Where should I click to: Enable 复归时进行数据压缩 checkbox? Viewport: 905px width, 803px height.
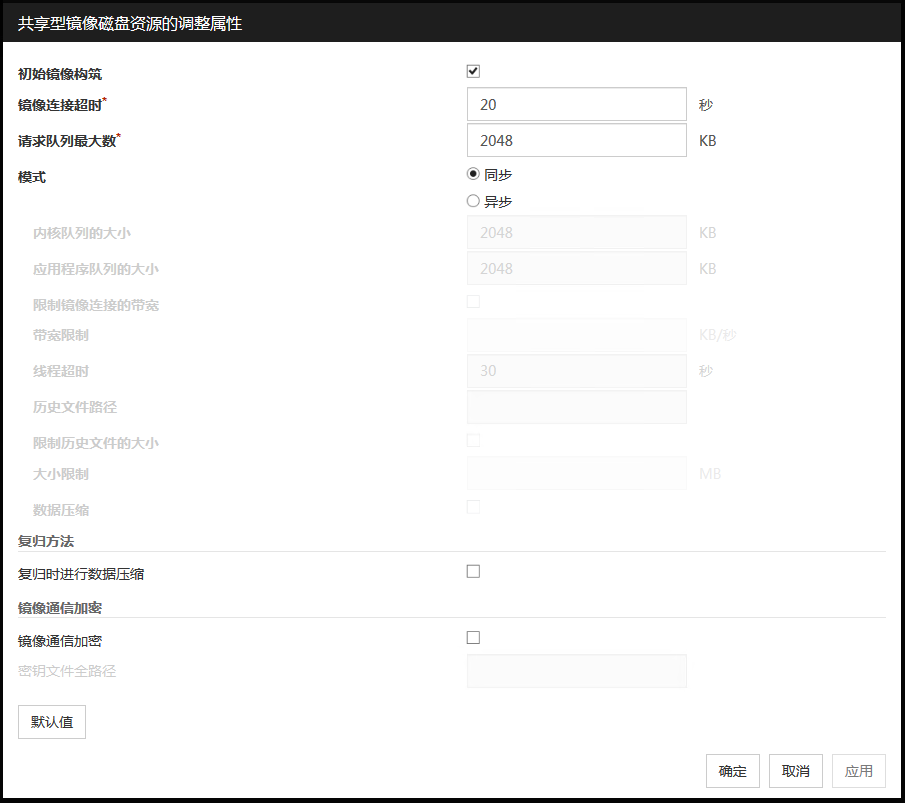click(x=473, y=572)
